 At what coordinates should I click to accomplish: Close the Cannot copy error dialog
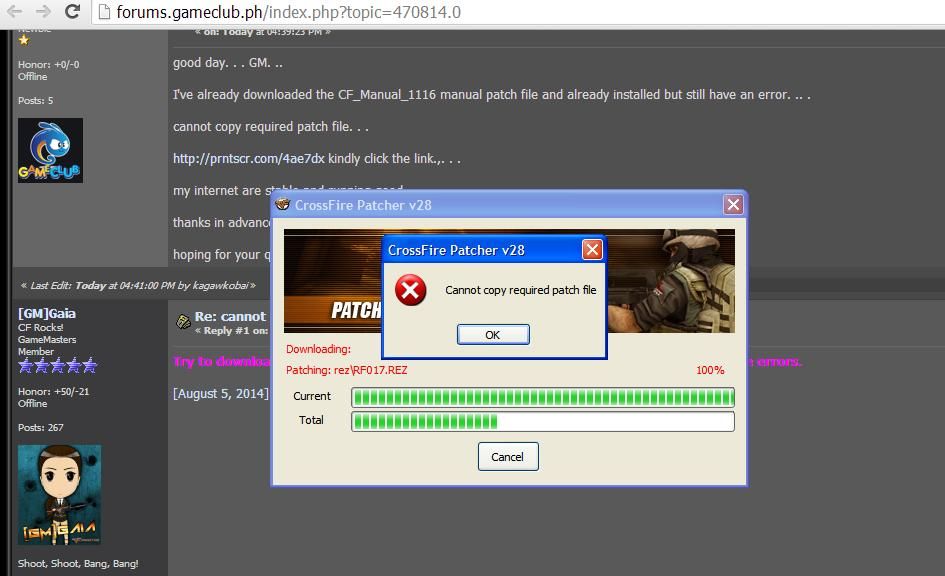point(592,249)
